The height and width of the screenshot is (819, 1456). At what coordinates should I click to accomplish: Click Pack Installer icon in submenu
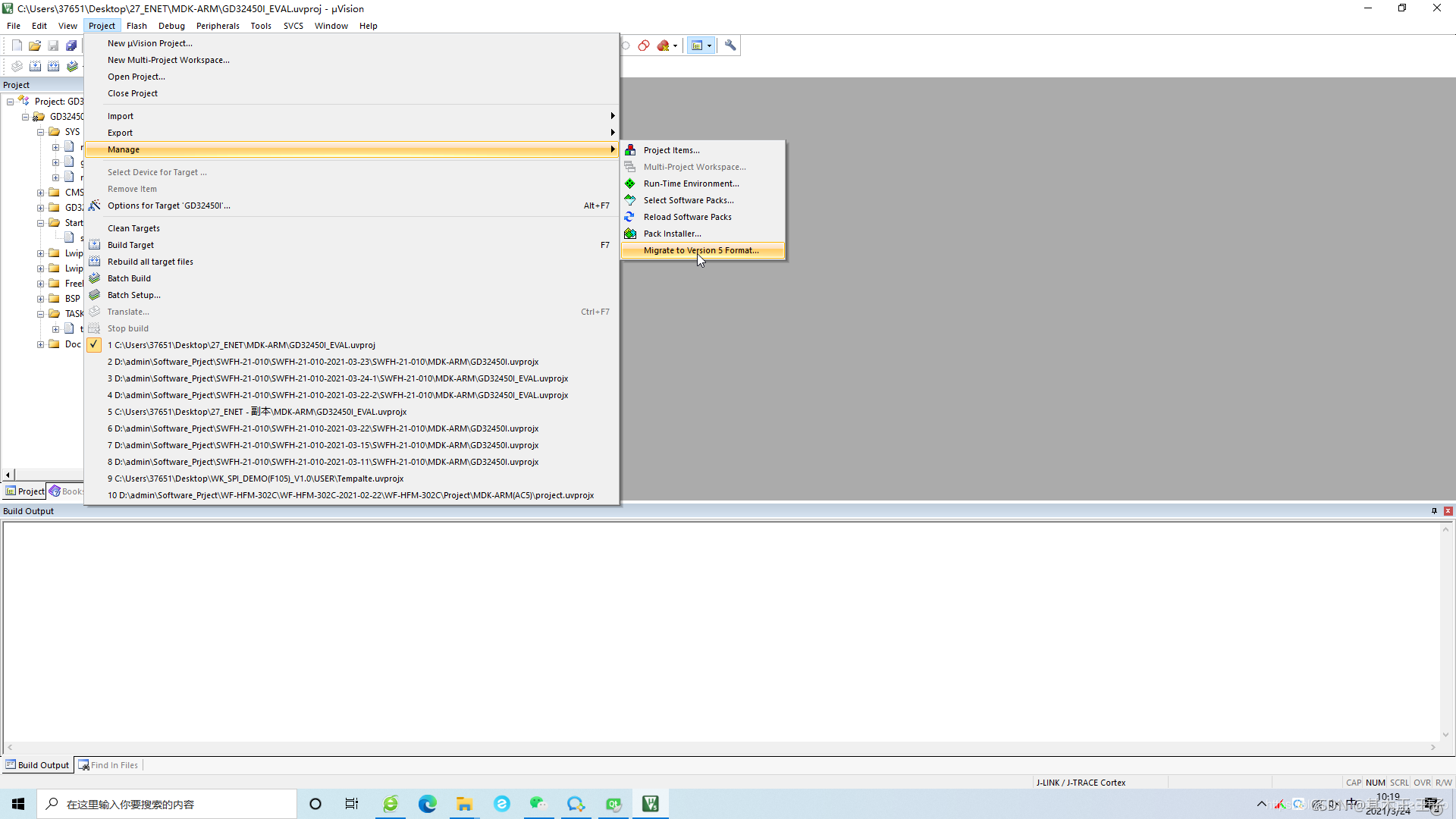[630, 234]
